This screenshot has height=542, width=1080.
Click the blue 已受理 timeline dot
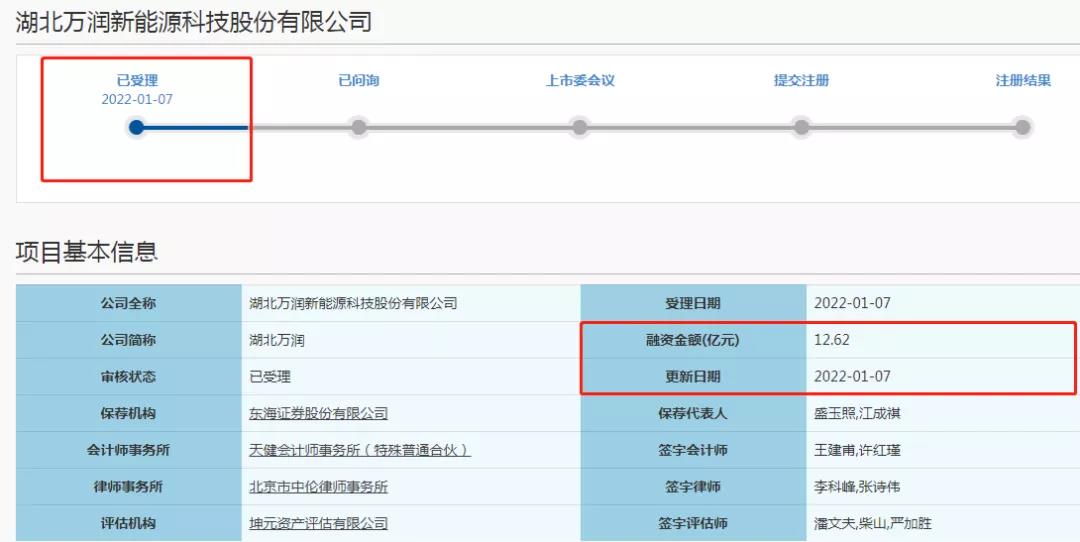tap(137, 127)
